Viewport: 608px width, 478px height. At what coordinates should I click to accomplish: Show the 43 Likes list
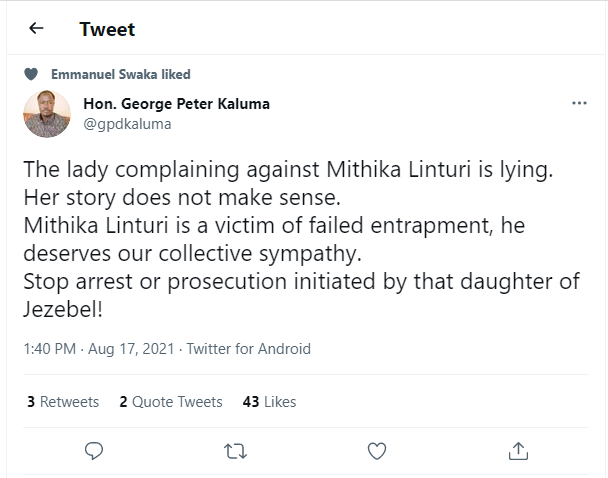click(x=269, y=402)
